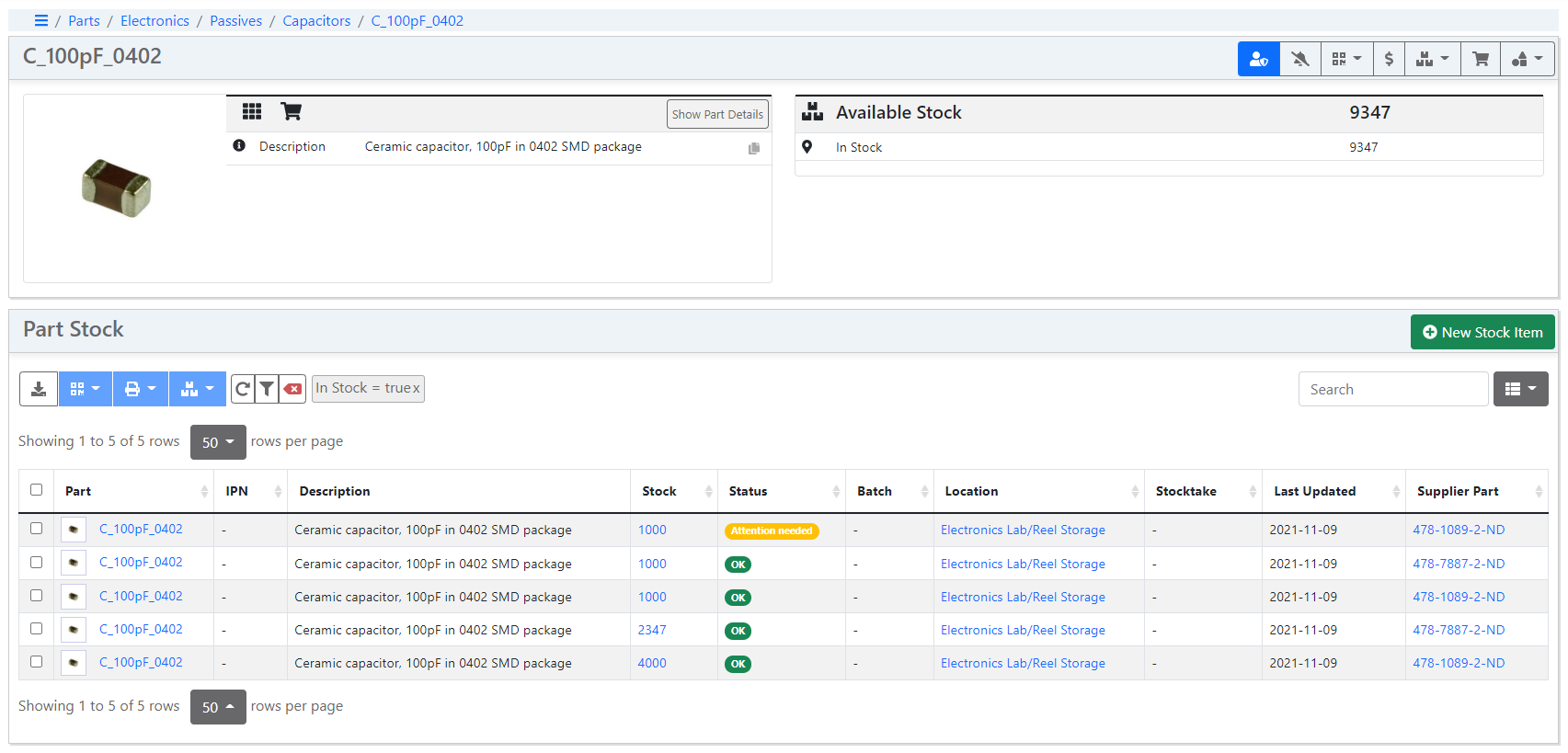Select the Attention needed stock row checkbox
The height and width of the screenshot is (753, 1568).
(x=37, y=529)
